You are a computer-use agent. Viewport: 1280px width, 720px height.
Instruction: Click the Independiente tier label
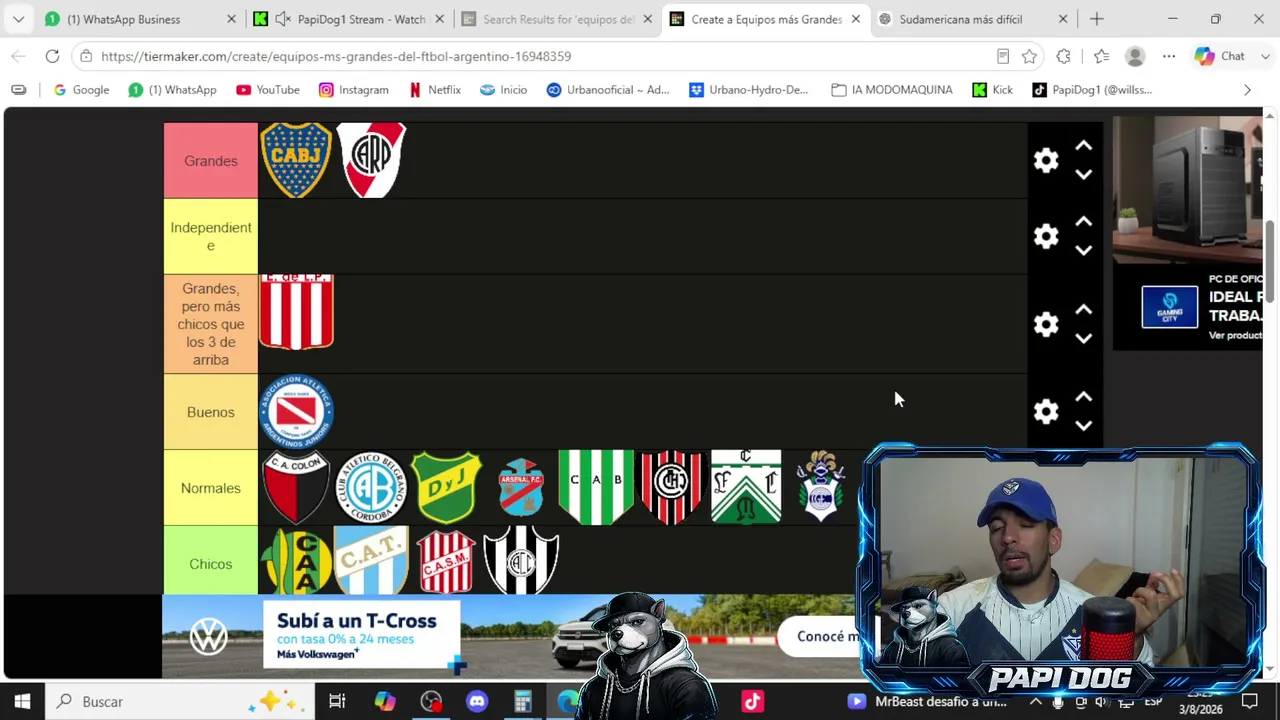click(211, 236)
